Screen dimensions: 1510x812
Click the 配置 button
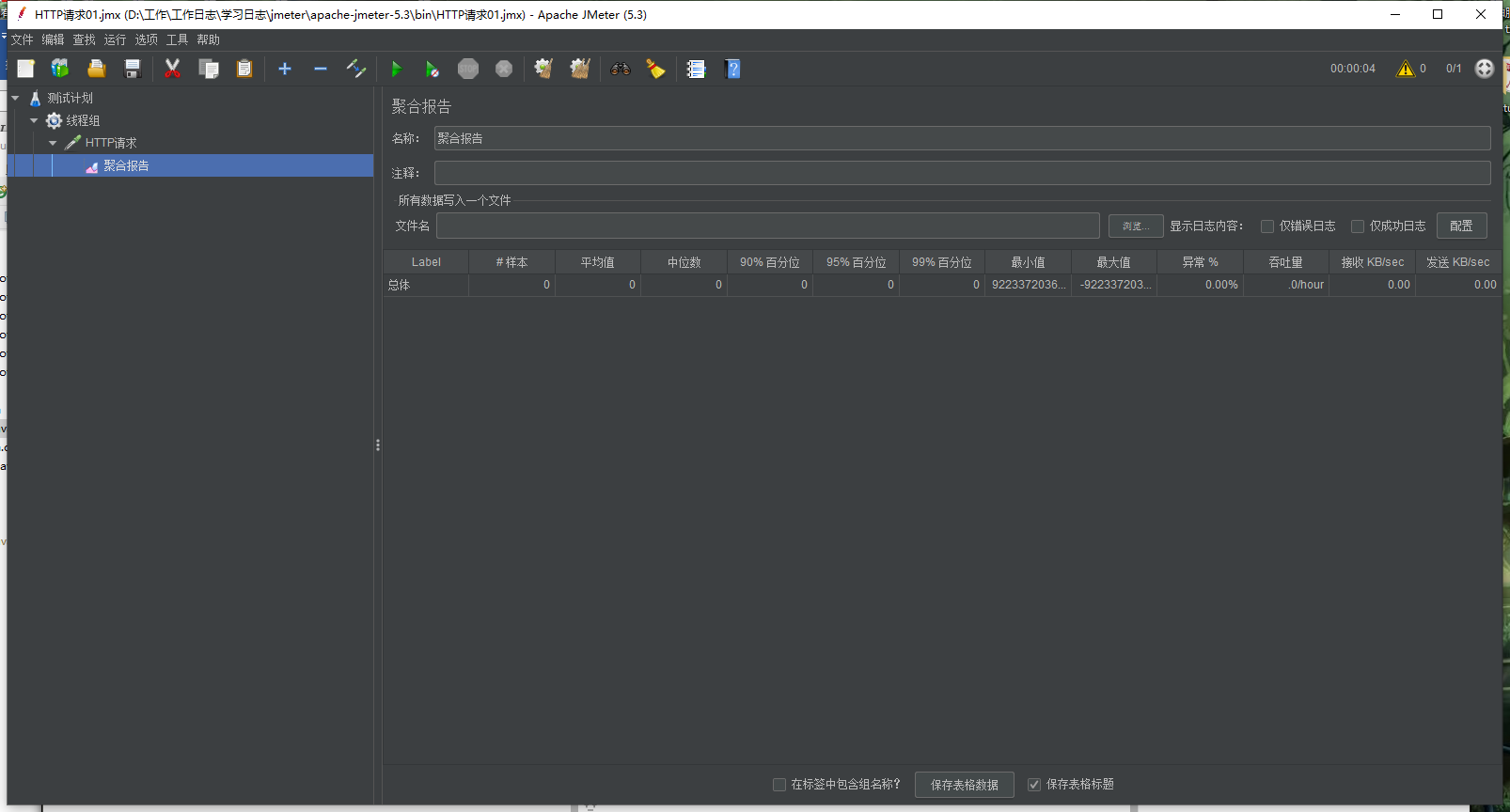point(1461,226)
